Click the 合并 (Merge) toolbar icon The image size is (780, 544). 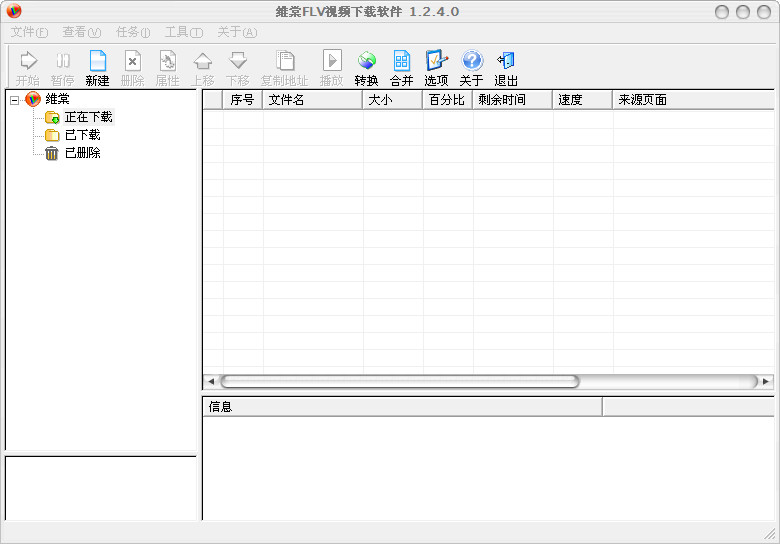[x=401, y=62]
